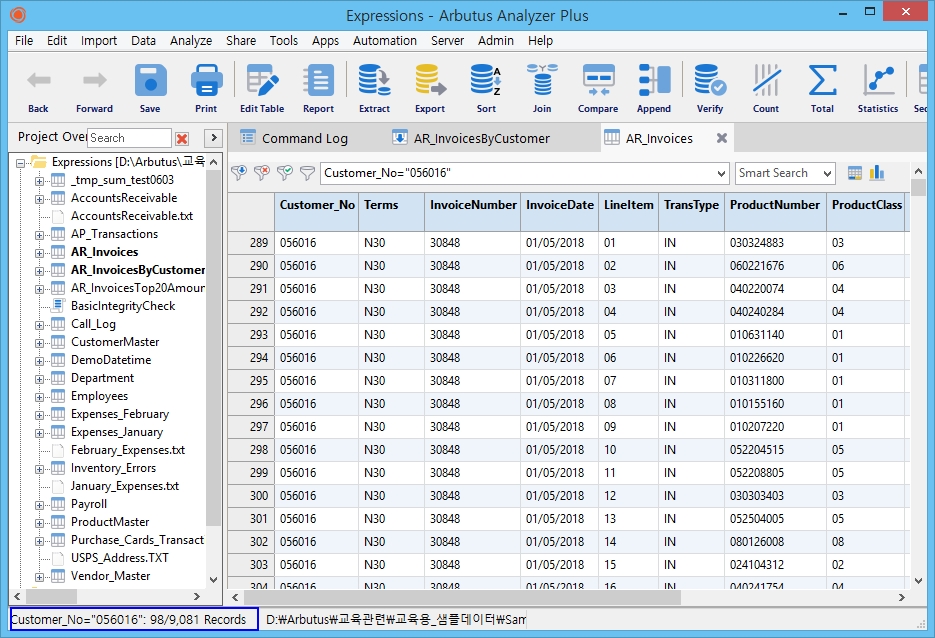
Task: Select BasicIntegrityCheck in the project tree
Action: tap(123, 306)
